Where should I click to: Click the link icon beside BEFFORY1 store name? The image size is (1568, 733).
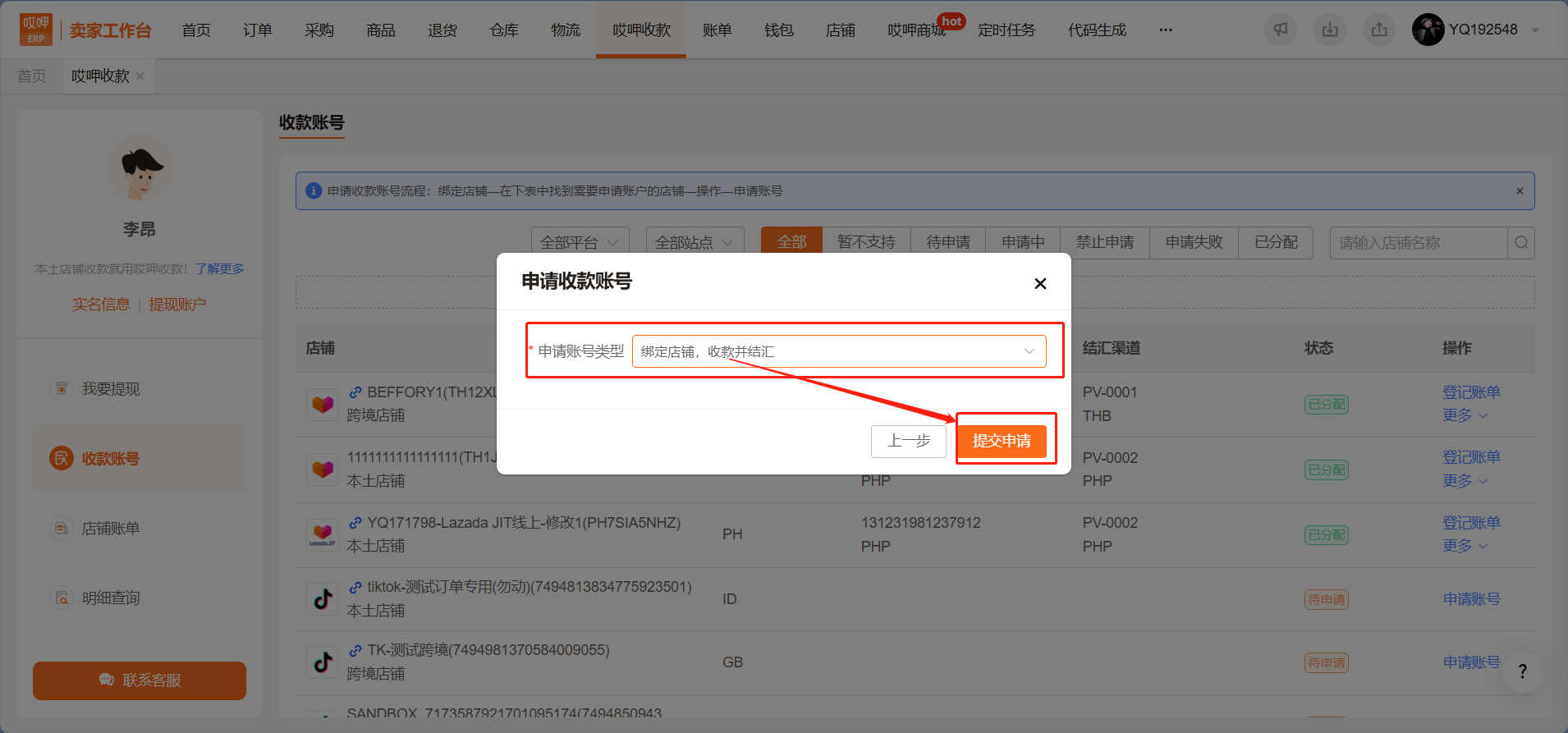click(x=355, y=392)
